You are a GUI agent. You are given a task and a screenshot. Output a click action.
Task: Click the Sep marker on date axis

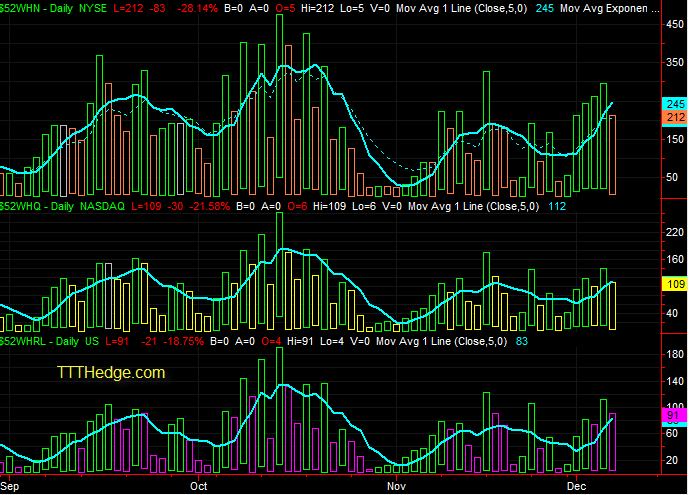tap(10, 486)
